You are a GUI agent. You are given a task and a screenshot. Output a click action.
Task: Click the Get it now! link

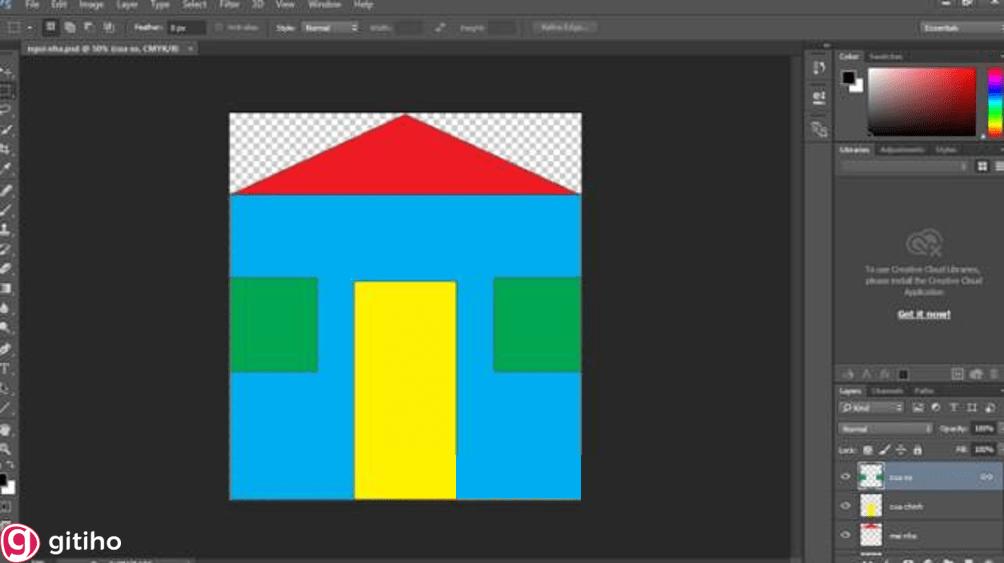coord(924,314)
